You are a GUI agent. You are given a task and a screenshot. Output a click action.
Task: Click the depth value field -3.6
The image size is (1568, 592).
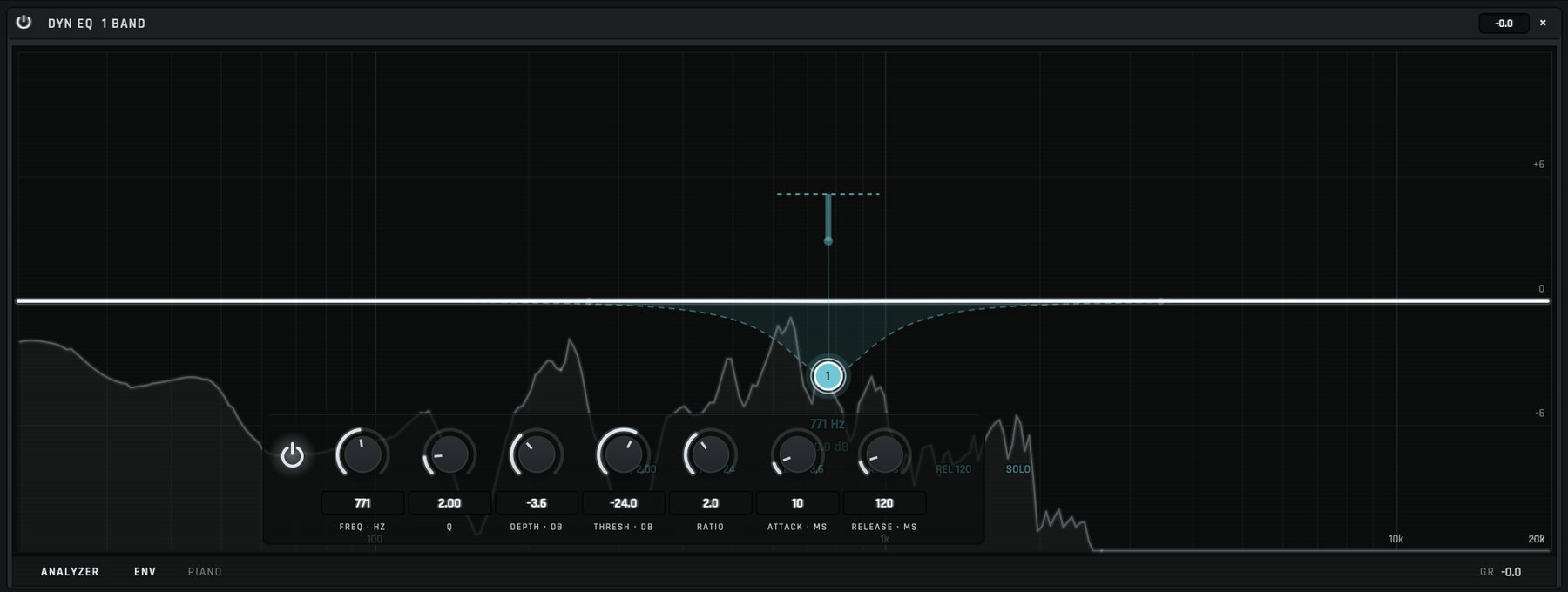537,503
